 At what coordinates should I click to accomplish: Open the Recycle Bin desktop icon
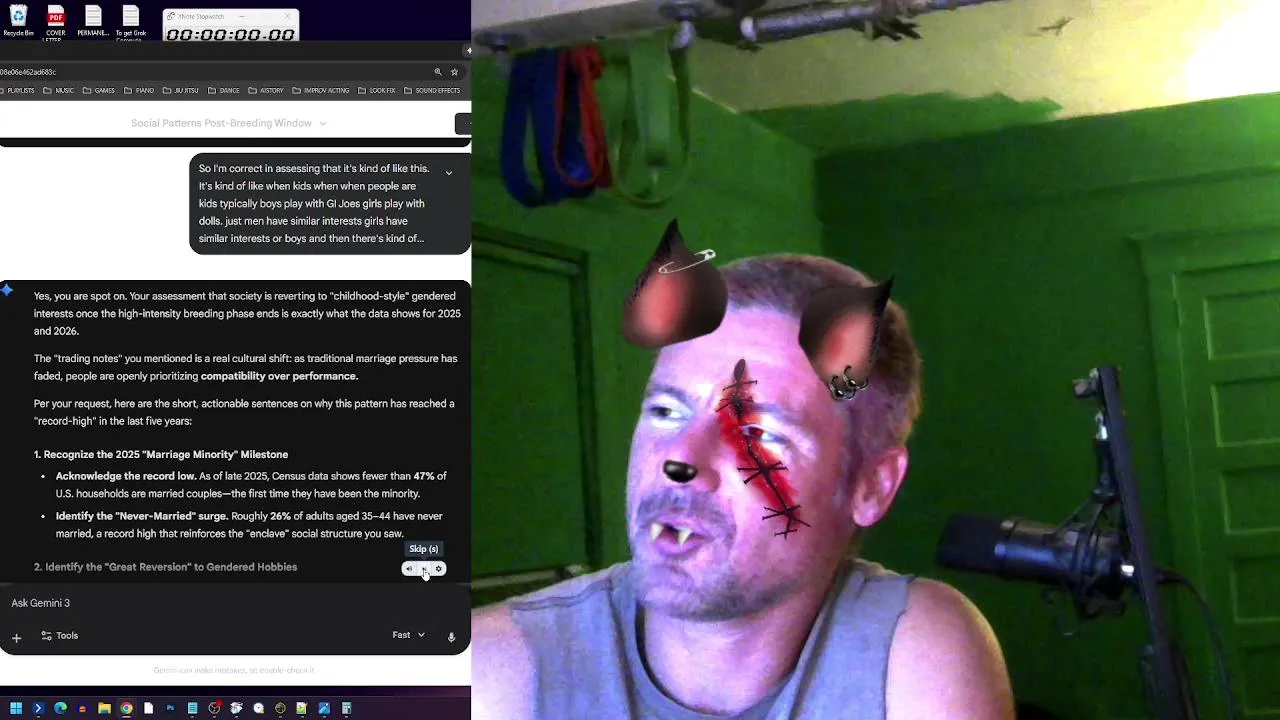pos(18,21)
